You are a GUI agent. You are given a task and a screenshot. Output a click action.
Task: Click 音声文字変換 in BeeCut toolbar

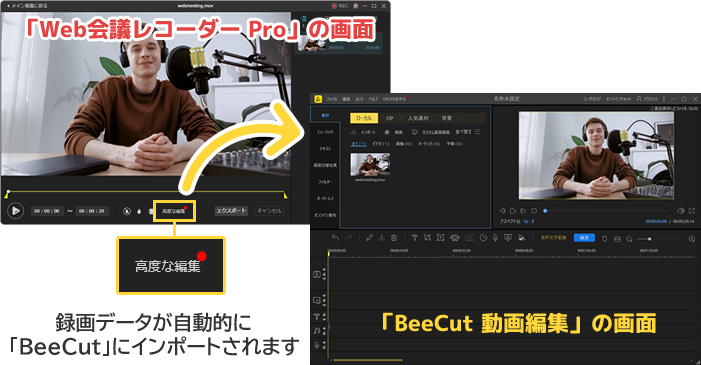(553, 238)
